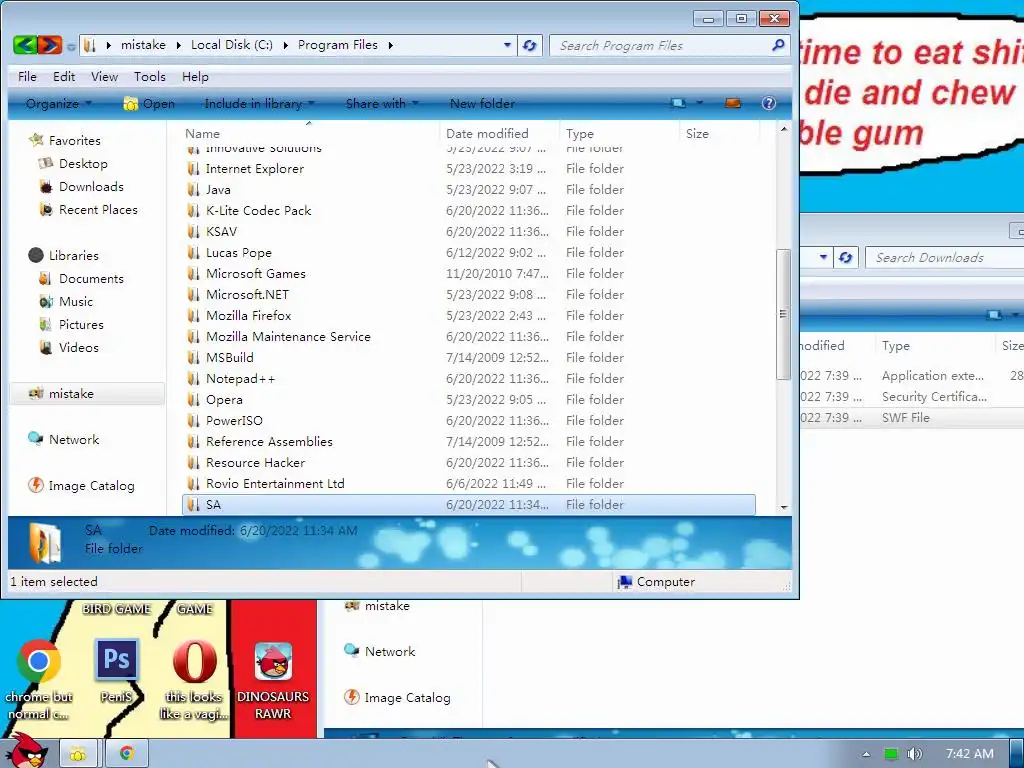Select the Lucas Pope folder
Viewport: 1024px width, 768px height.
pos(468,253)
